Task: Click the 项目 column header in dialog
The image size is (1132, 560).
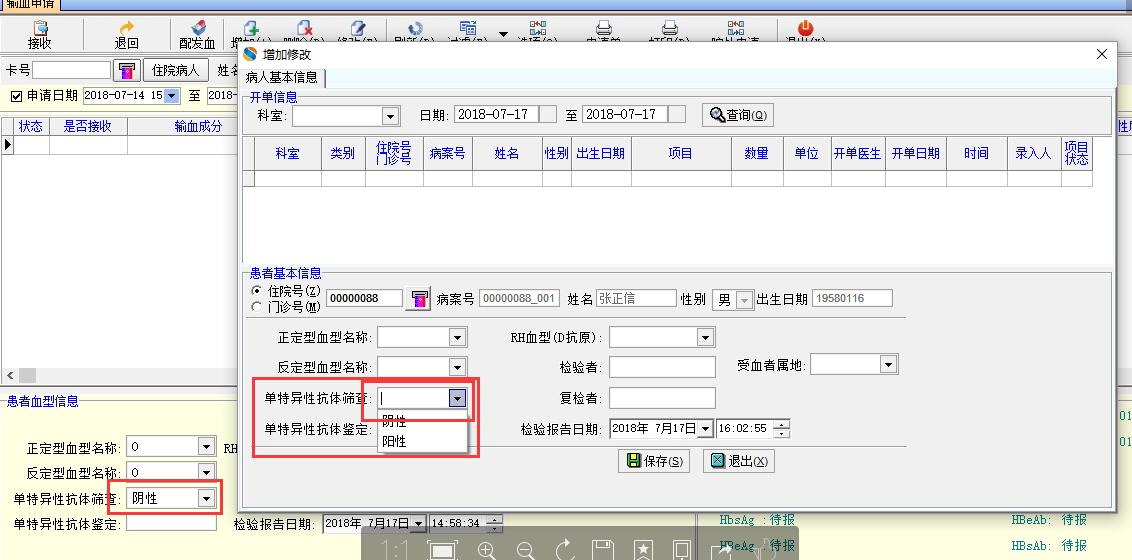Action: pos(681,153)
